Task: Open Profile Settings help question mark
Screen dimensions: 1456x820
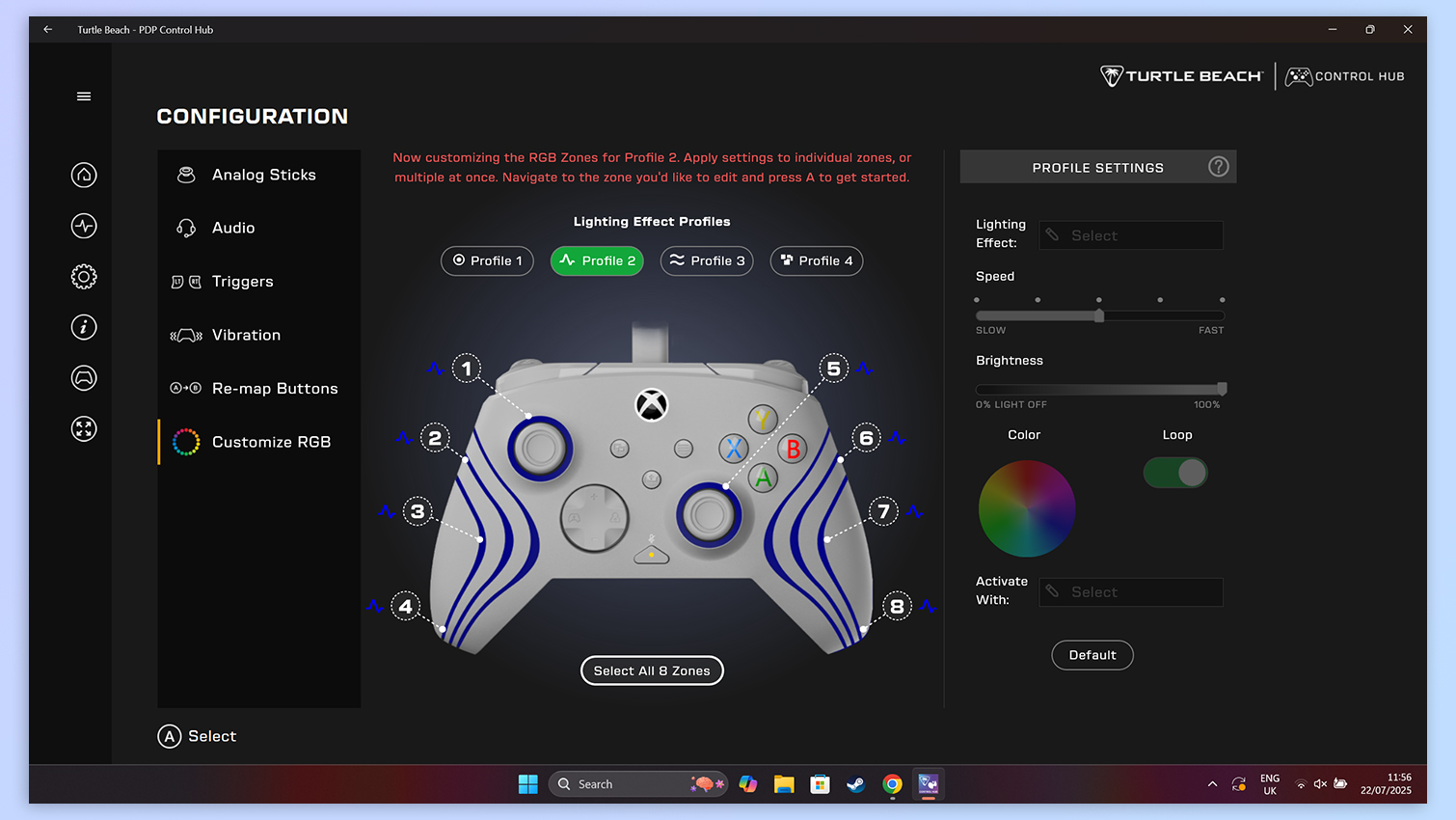Action: point(1218,167)
